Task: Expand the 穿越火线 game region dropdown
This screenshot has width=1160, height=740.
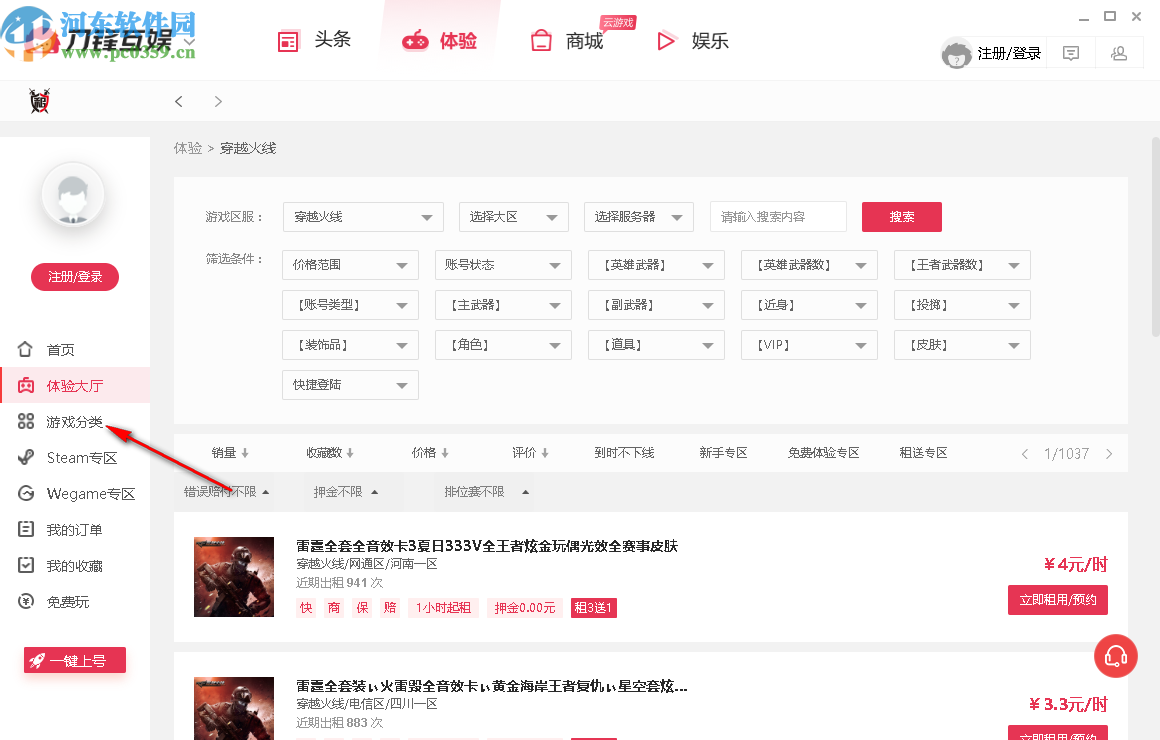Action: pos(362,217)
